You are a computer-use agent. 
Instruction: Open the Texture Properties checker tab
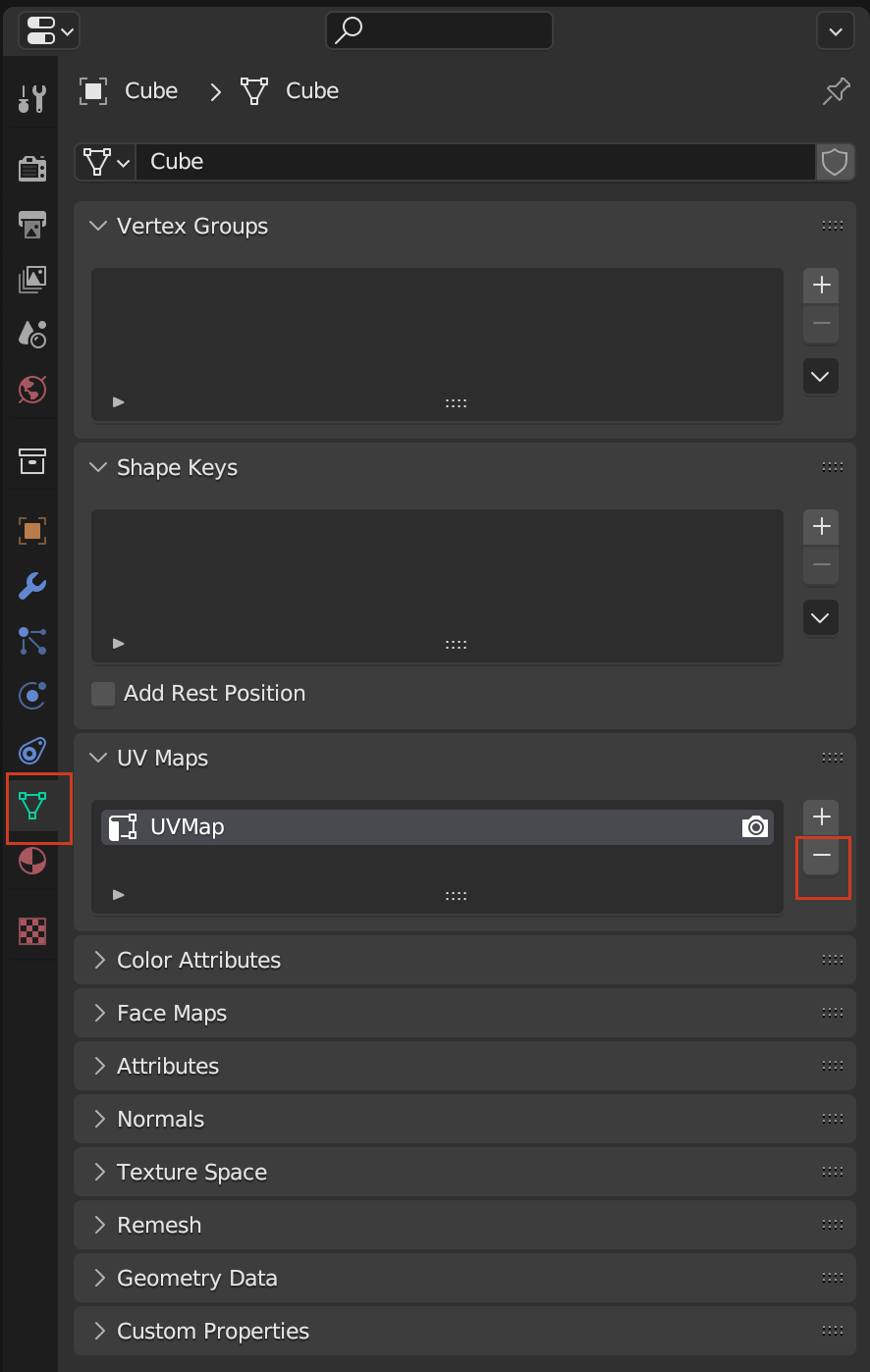click(31, 931)
